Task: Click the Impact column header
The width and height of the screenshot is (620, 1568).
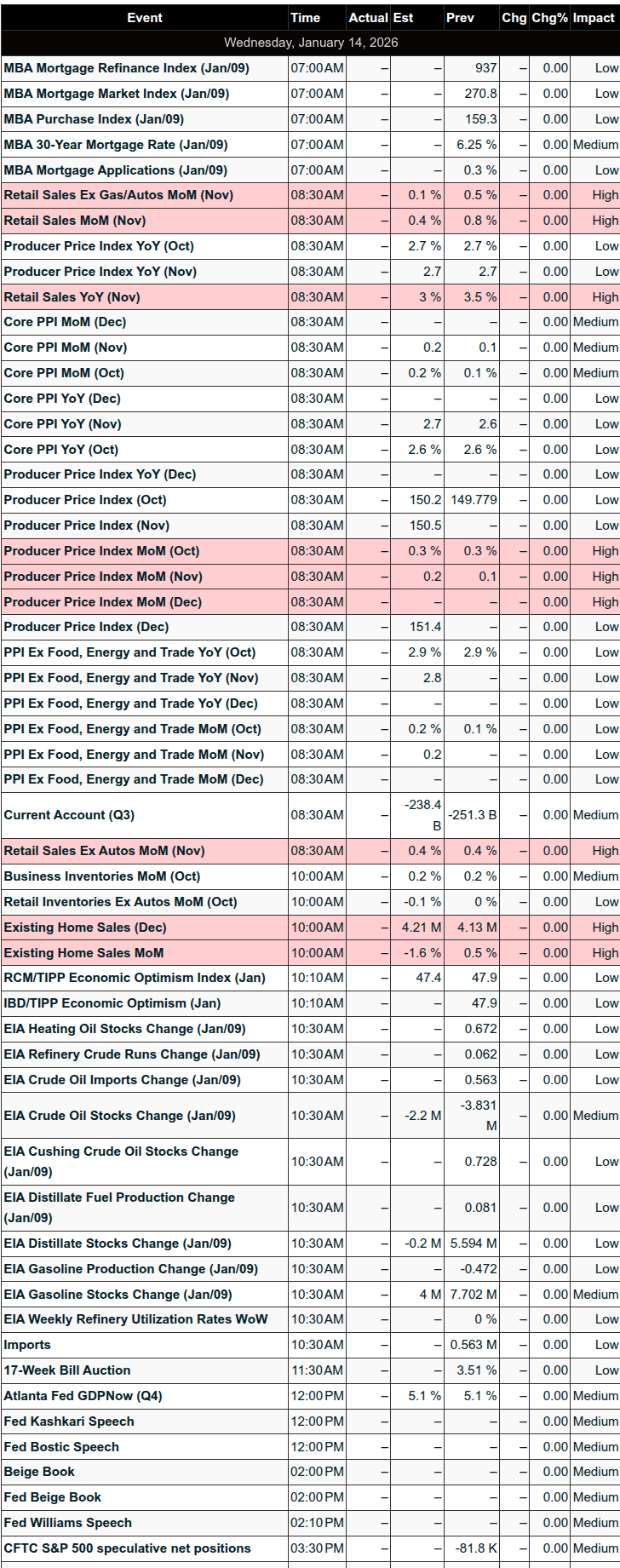Action: point(594,18)
